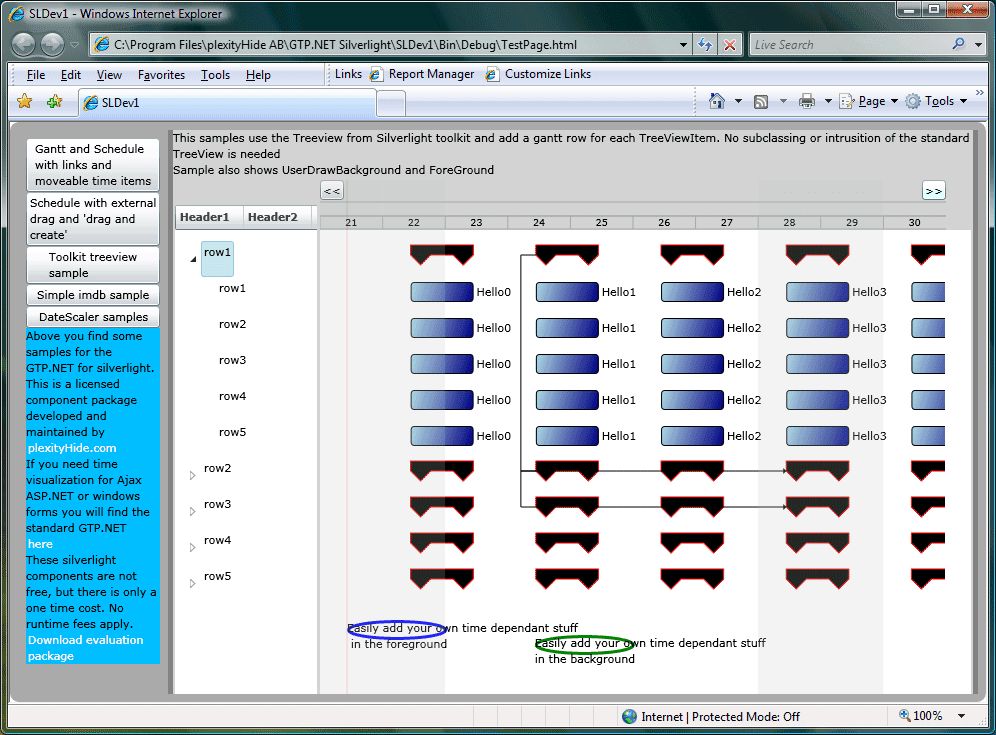
Task: Open the search provider options dropdown
Action: point(979,45)
